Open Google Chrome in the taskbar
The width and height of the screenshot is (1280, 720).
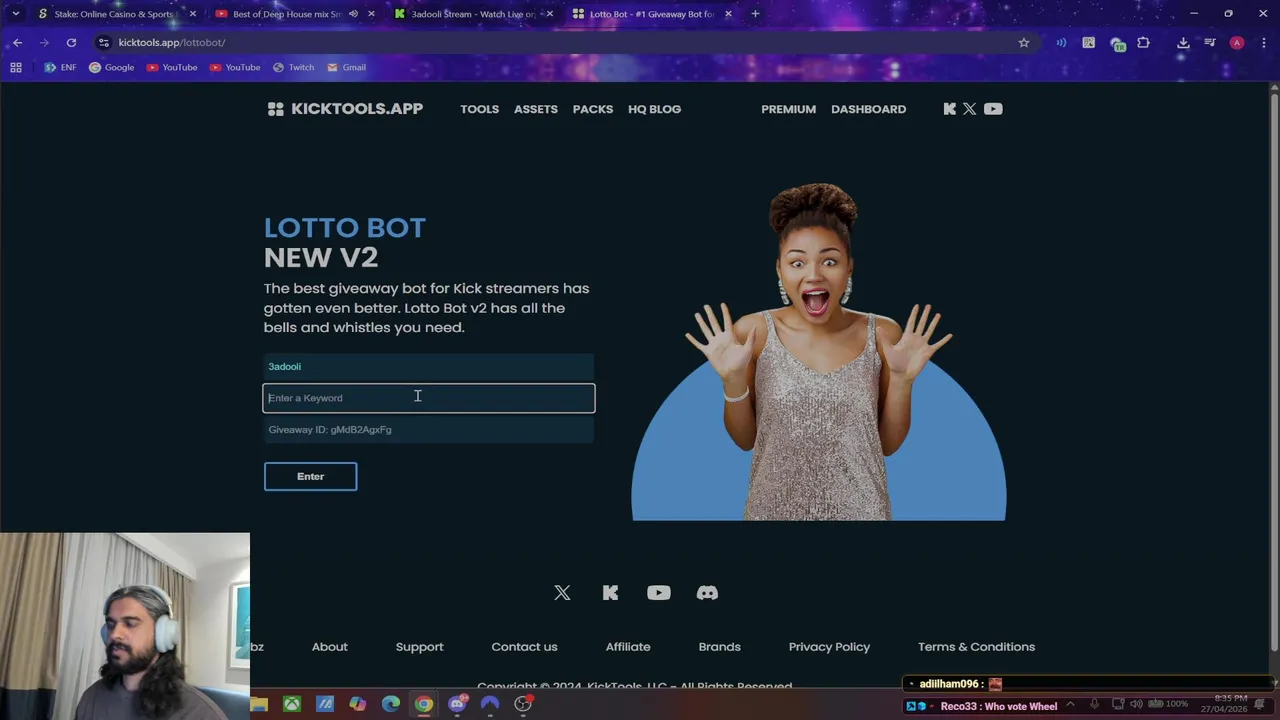[424, 704]
